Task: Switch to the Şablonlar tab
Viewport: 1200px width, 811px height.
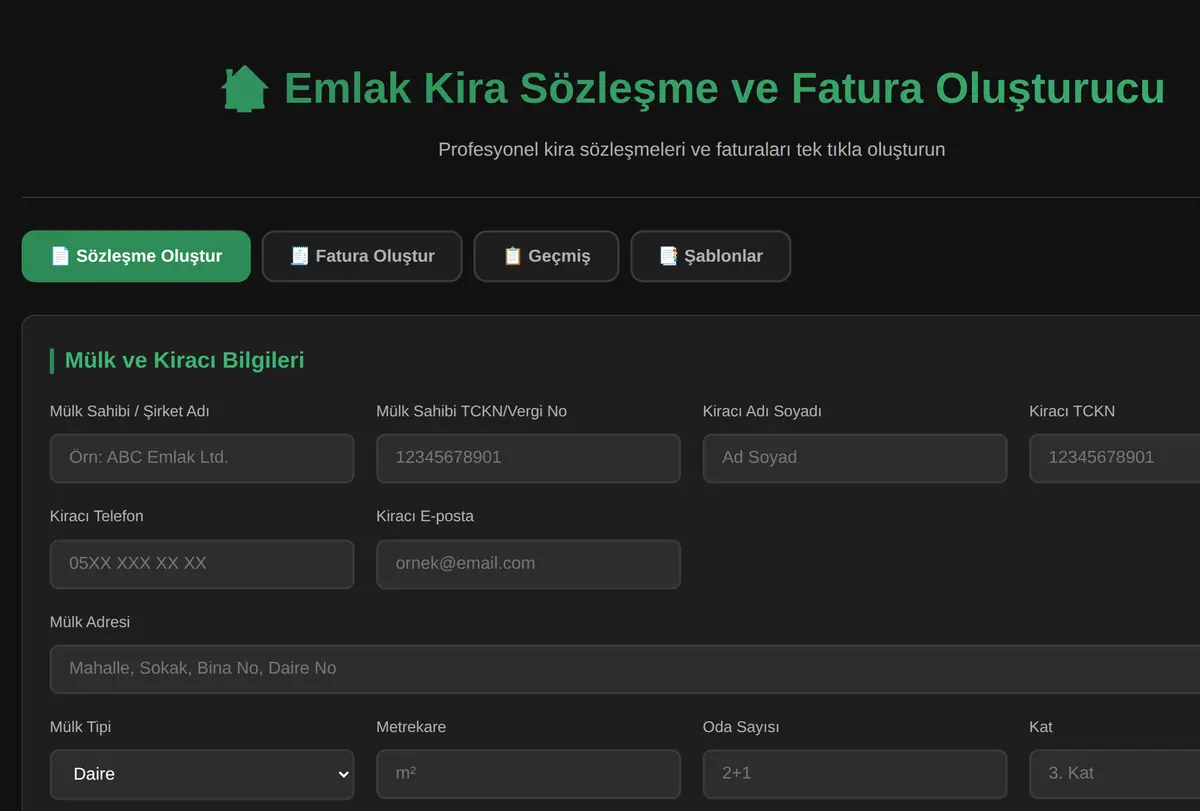Action: (711, 256)
